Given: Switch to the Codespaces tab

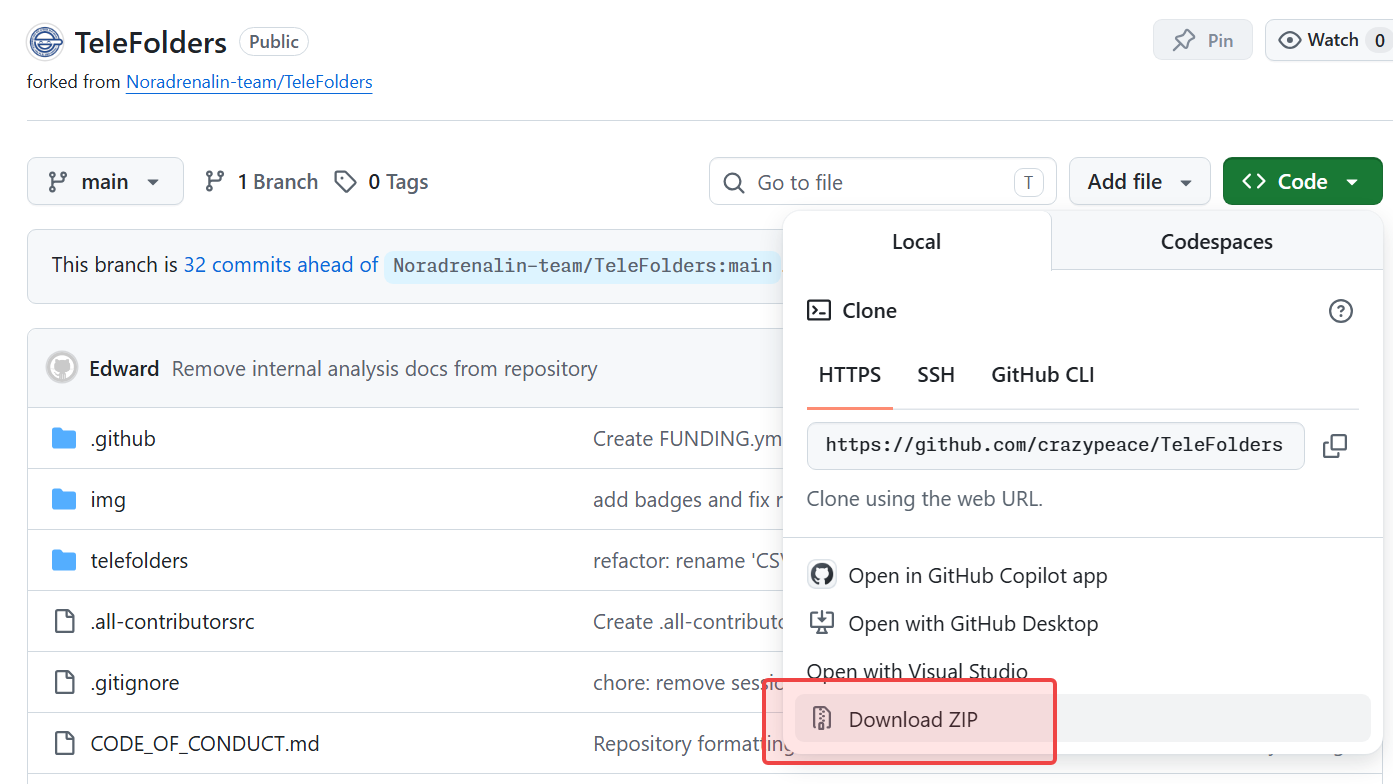Looking at the screenshot, I should (x=1216, y=242).
